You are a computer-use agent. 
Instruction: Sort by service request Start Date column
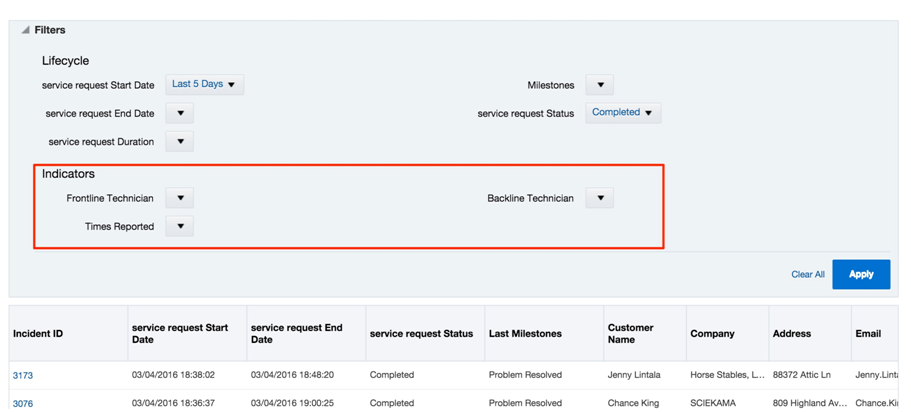pos(180,334)
